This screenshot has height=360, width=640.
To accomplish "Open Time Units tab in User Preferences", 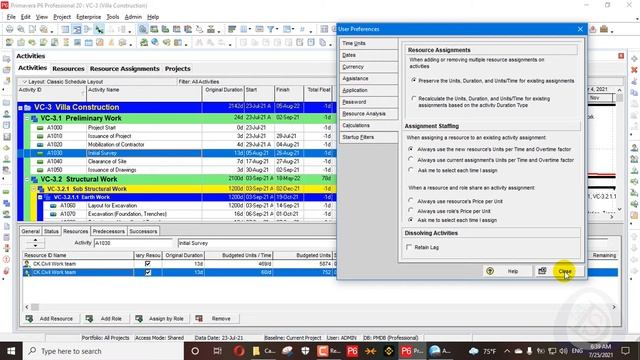I will click(368, 43).
